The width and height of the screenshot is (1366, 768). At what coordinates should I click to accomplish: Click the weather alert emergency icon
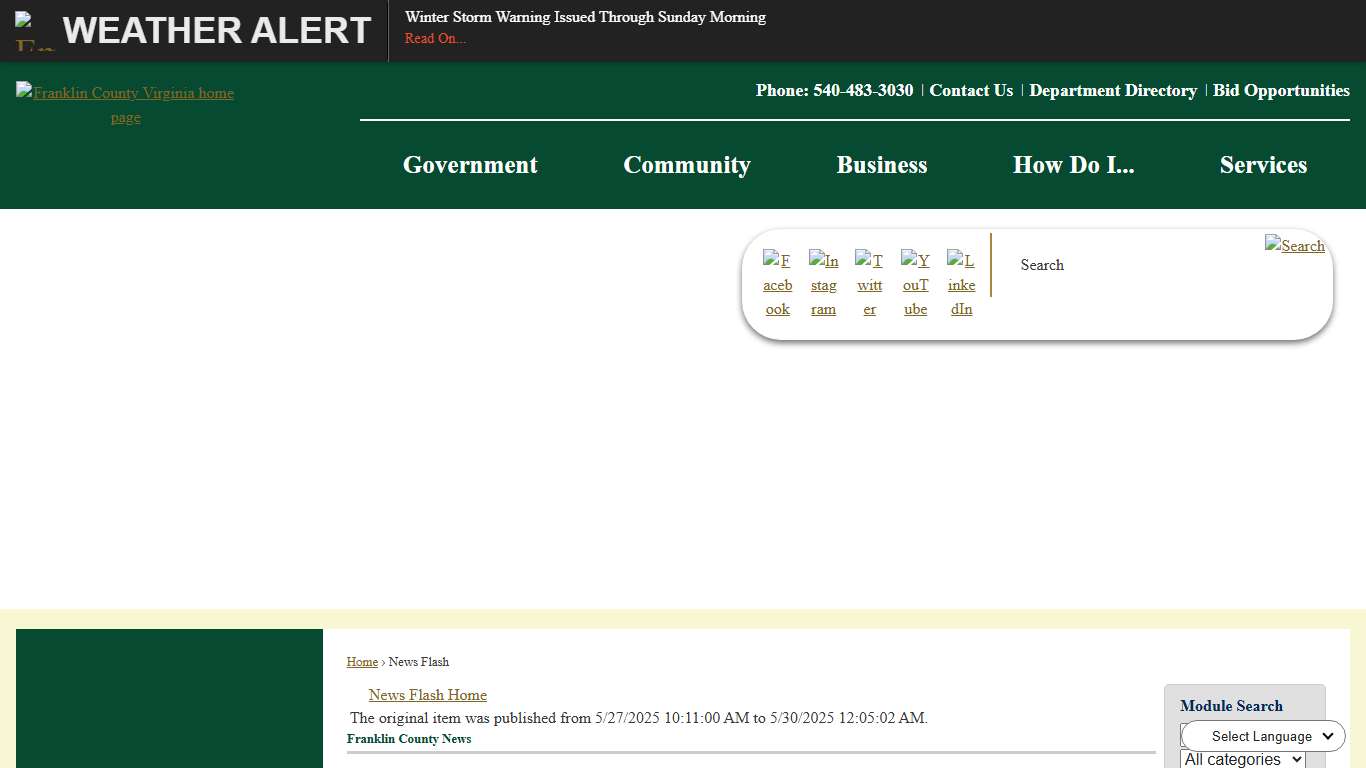point(34,31)
